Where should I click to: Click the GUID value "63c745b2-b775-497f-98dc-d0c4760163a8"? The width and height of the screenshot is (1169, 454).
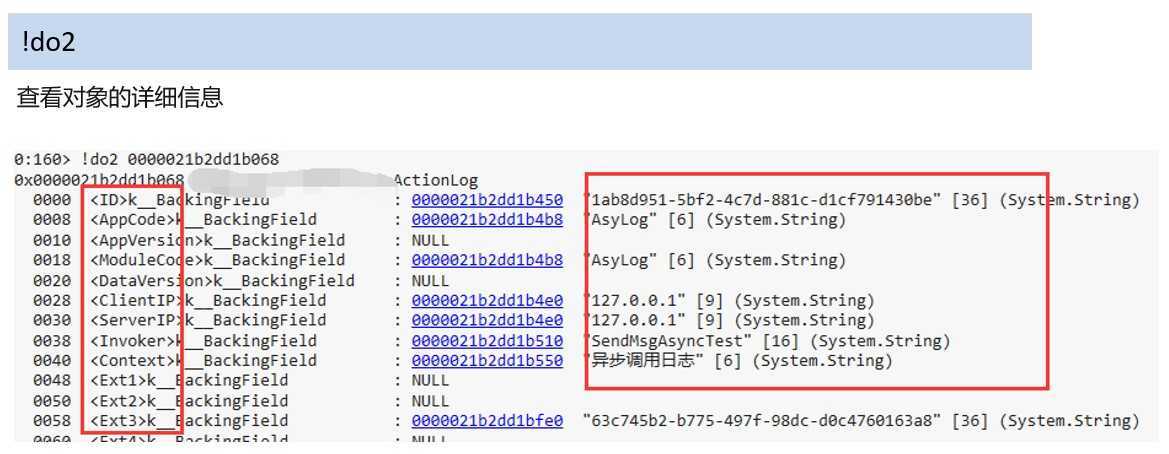[x=762, y=421]
